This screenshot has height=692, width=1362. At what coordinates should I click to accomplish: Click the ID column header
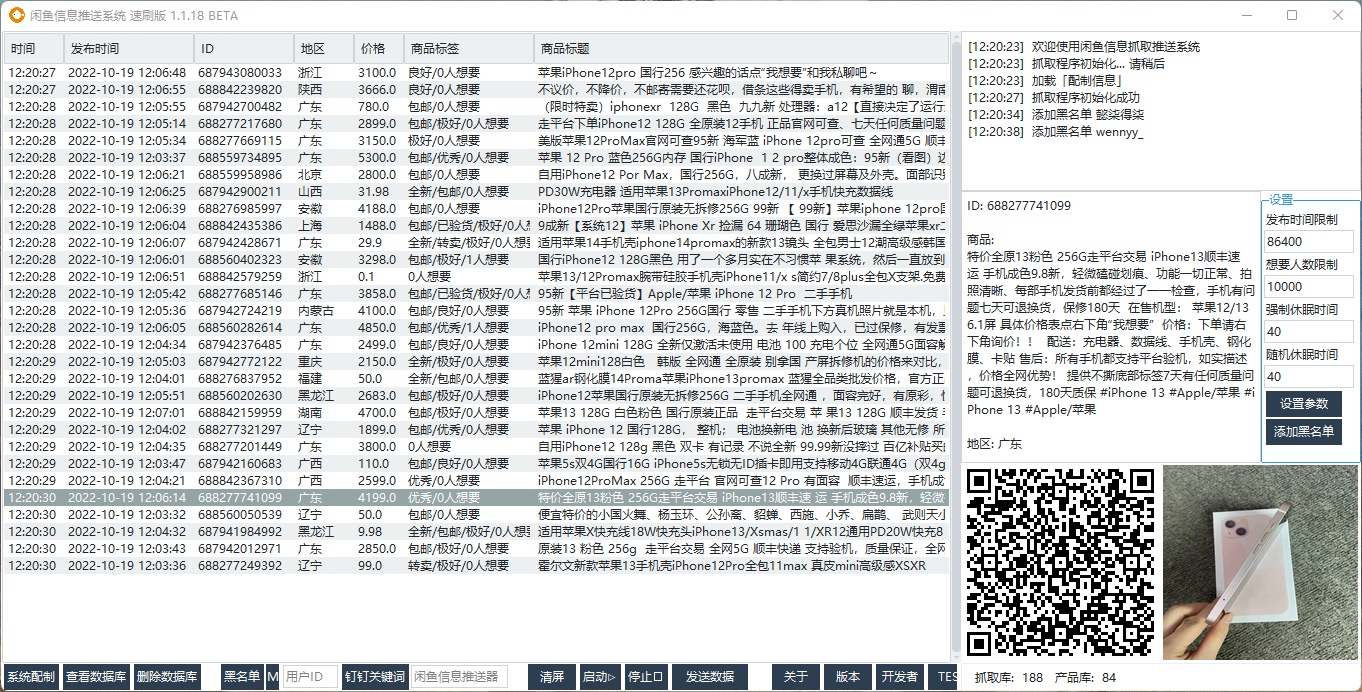click(244, 49)
